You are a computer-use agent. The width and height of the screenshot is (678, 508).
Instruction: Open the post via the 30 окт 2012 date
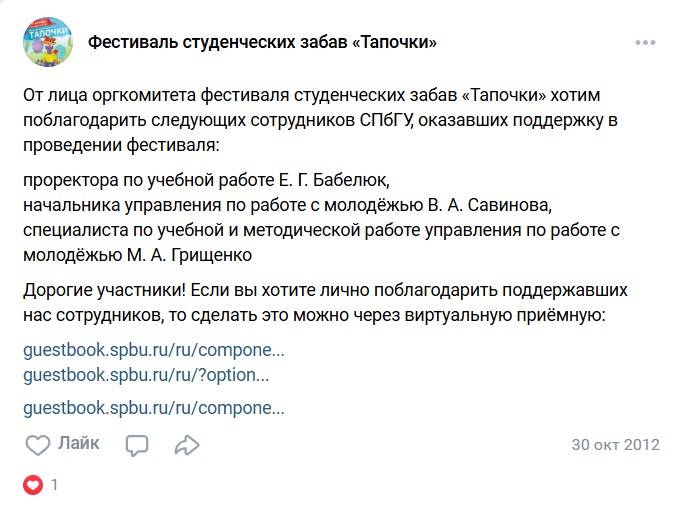pyautogui.click(x=615, y=445)
